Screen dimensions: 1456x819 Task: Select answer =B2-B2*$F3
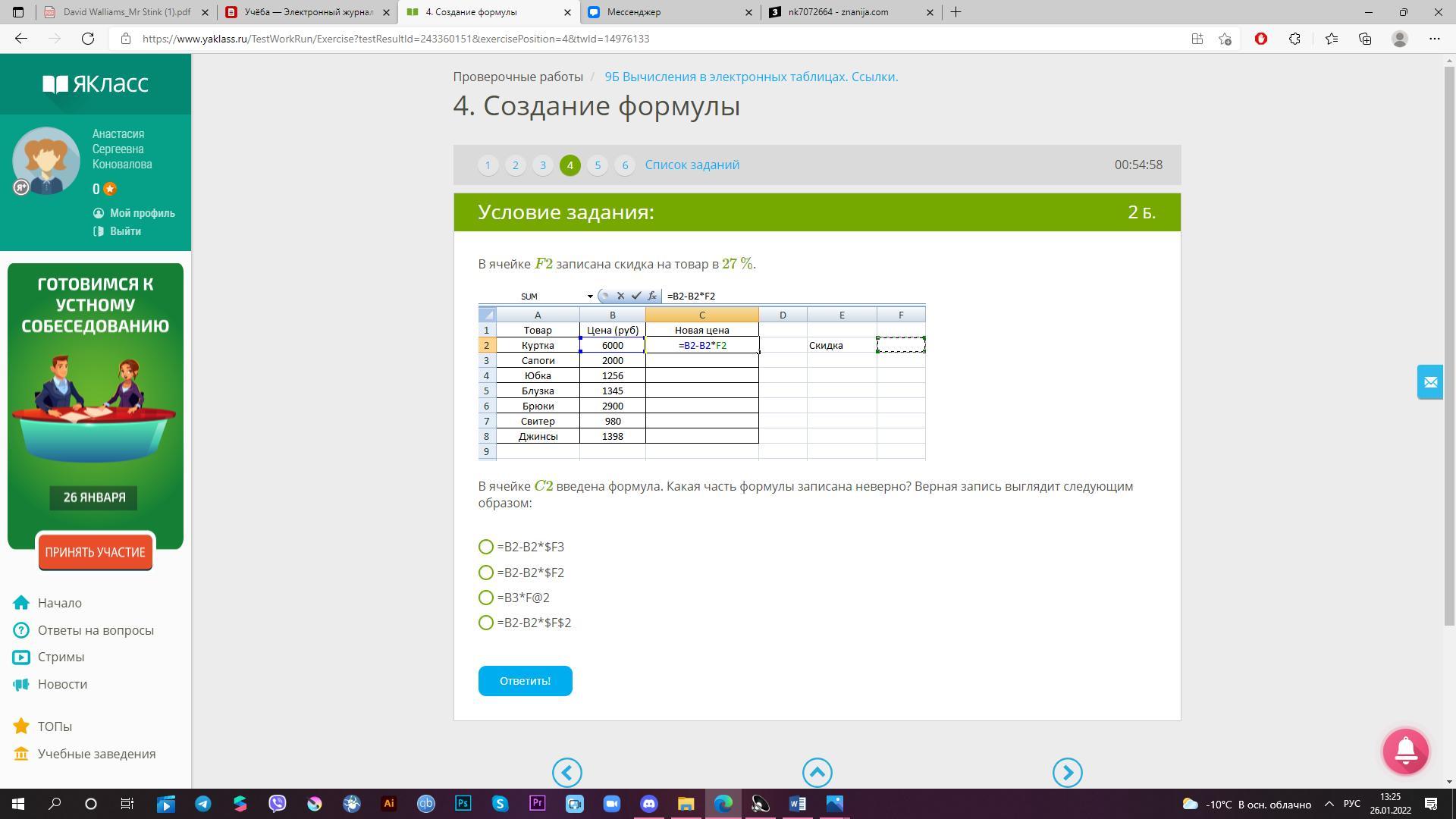click(486, 547)
